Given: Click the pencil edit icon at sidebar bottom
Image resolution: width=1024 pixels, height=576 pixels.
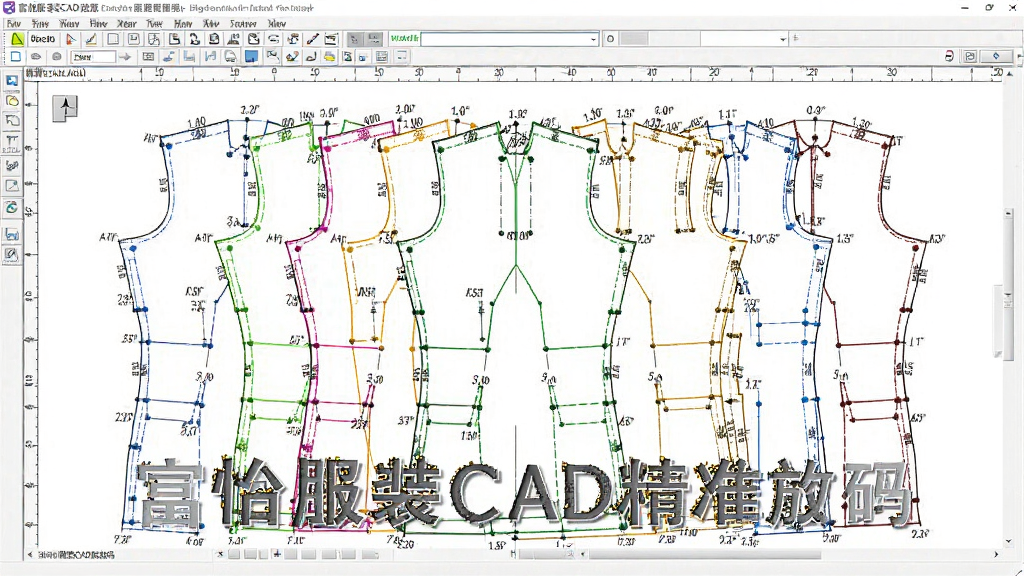Looking at the screenshot, I should (12, 254).
